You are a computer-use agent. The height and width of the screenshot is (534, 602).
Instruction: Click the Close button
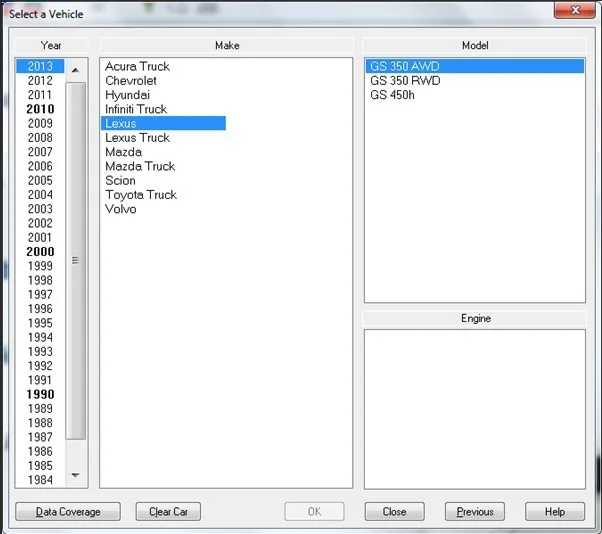click(x=395, y=512)
